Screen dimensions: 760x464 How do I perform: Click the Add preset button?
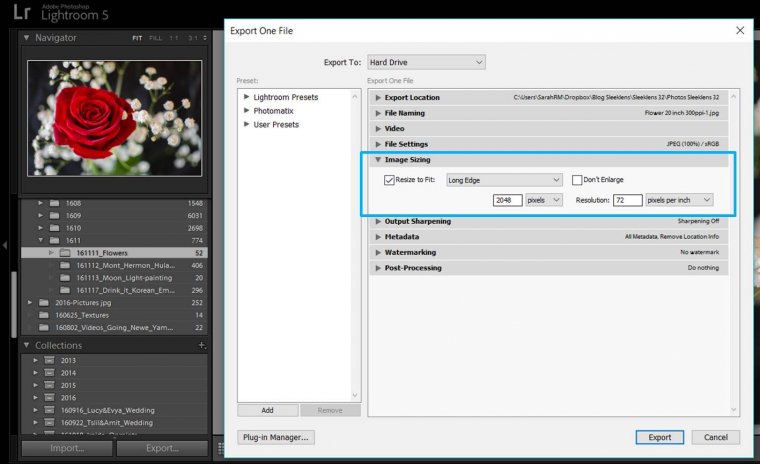268,410
